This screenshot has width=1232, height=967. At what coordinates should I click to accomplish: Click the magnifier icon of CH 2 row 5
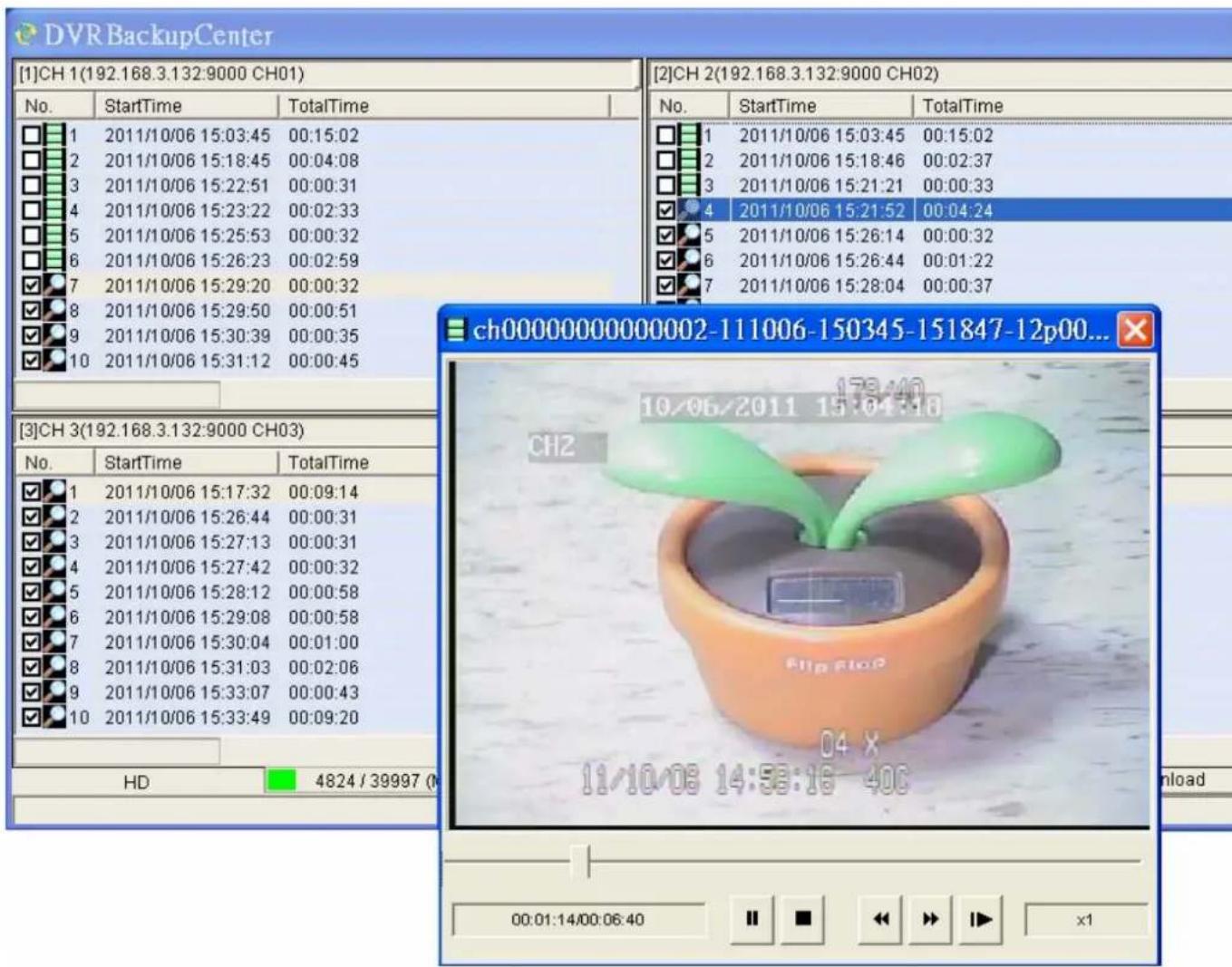pos(689,236)
